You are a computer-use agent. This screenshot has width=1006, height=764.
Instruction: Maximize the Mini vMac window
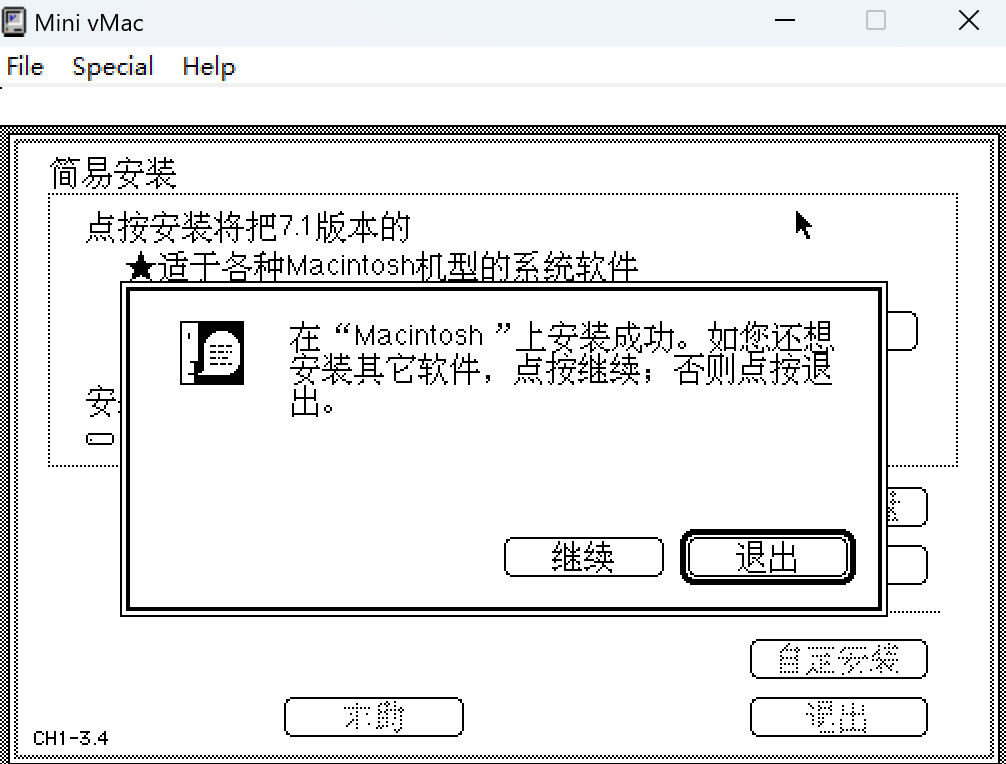(x=876, y=21)
